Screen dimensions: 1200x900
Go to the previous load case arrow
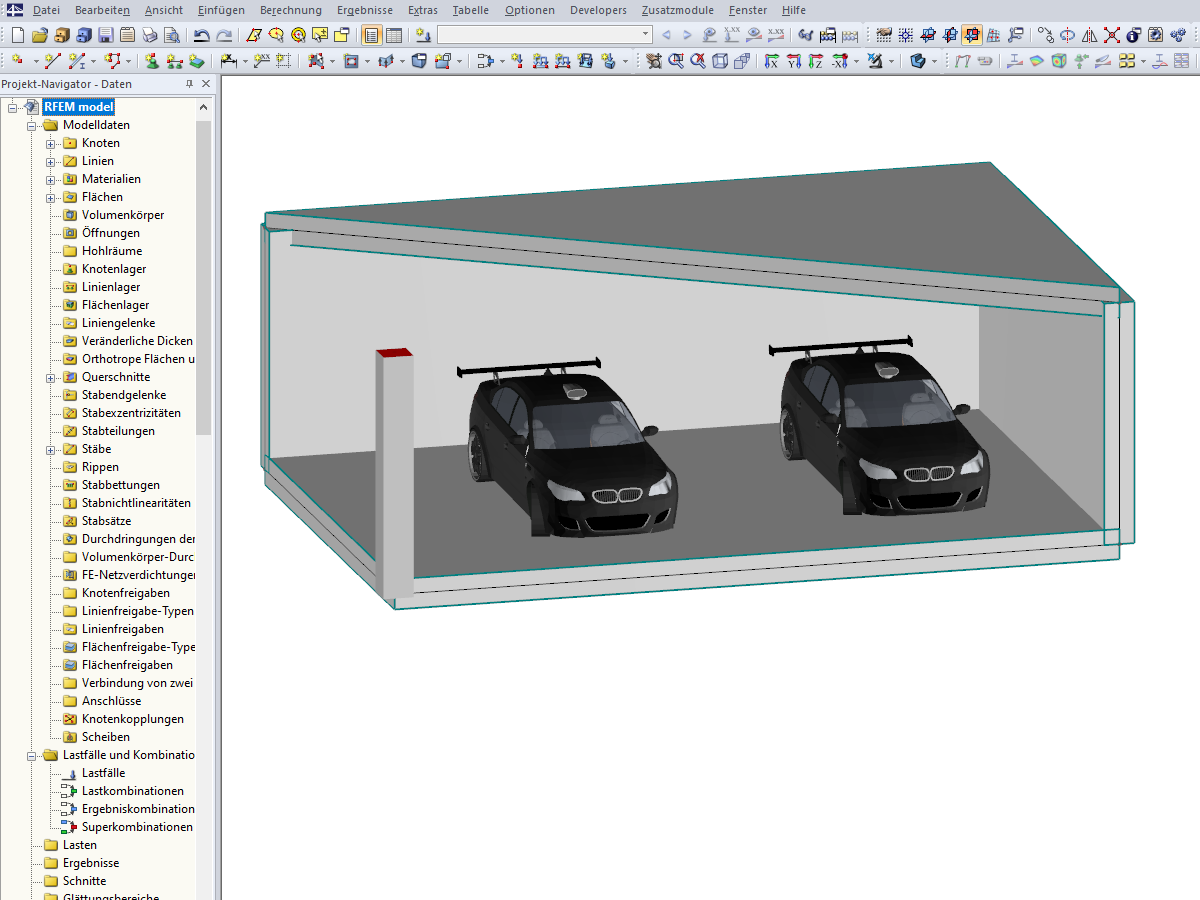point(667,35)
